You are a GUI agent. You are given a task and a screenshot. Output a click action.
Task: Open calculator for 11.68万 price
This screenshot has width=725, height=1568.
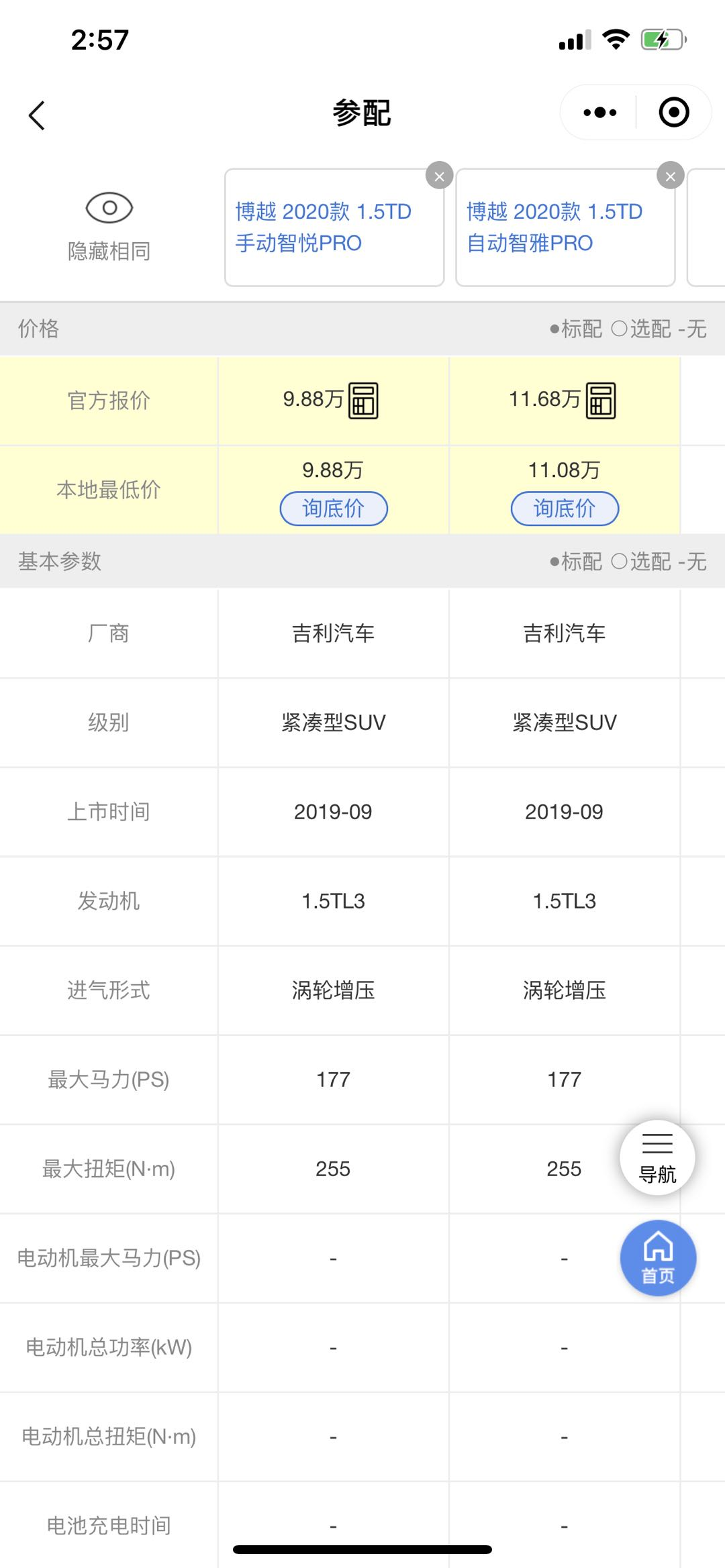point(601,401)
